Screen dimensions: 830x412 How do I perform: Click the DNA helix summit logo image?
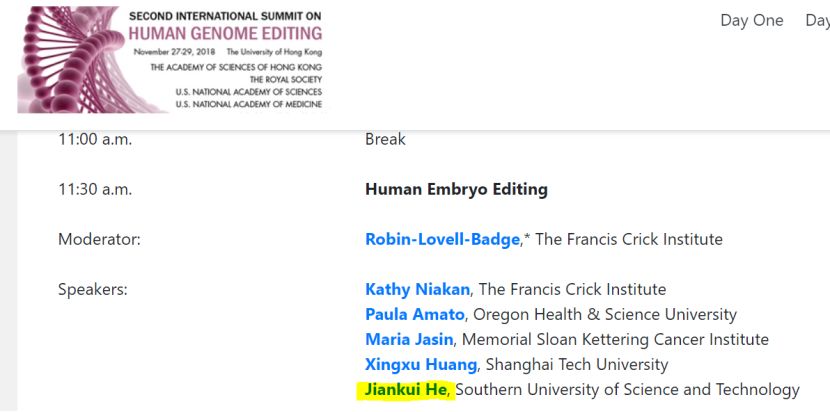(170, 59)
